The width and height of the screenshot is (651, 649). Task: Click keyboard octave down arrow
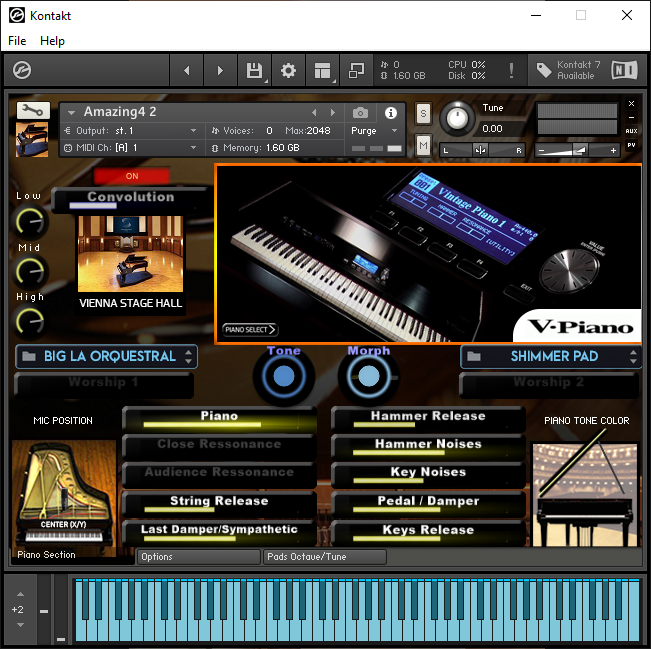click(x=20, y=625)
